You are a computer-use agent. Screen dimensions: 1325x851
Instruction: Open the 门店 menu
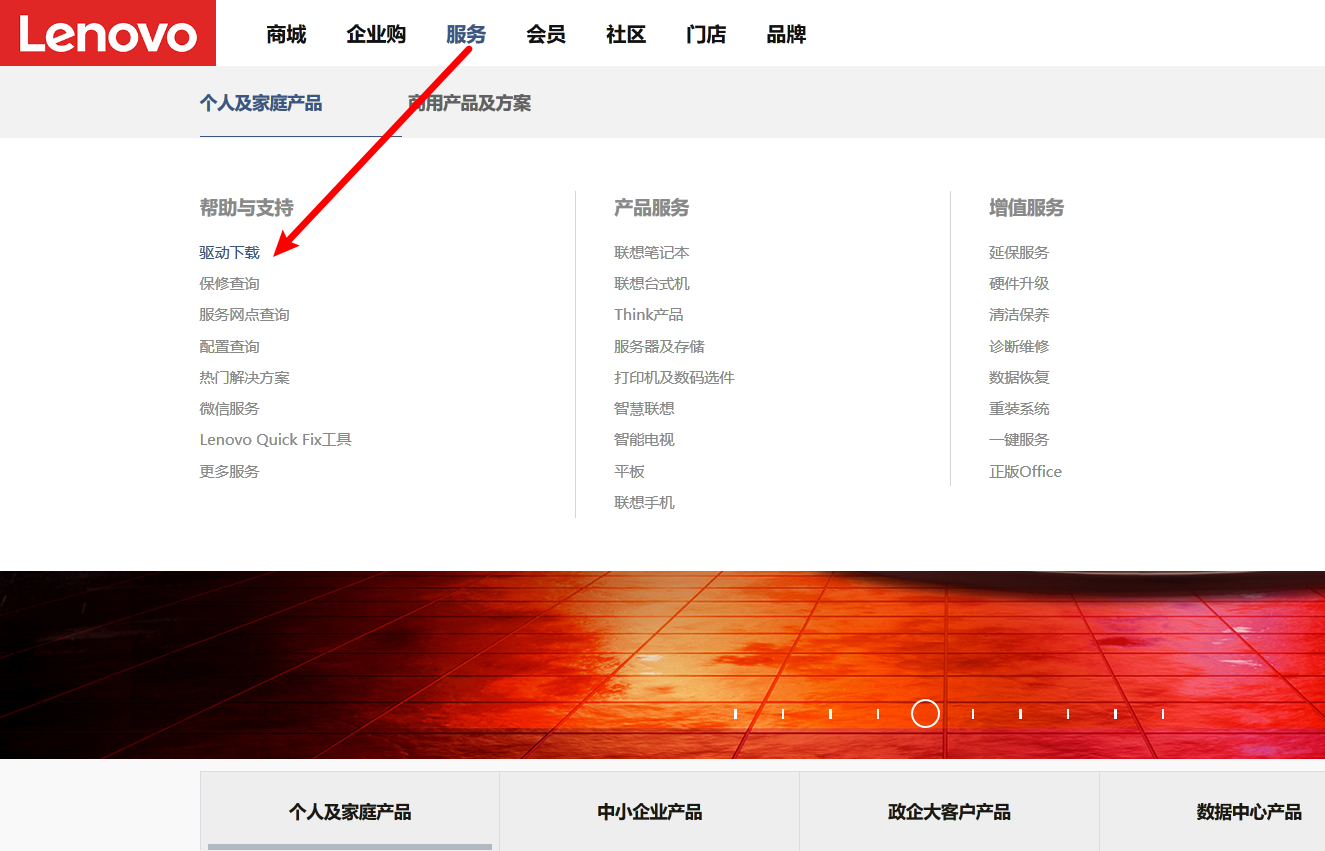(x=706, y=35)
